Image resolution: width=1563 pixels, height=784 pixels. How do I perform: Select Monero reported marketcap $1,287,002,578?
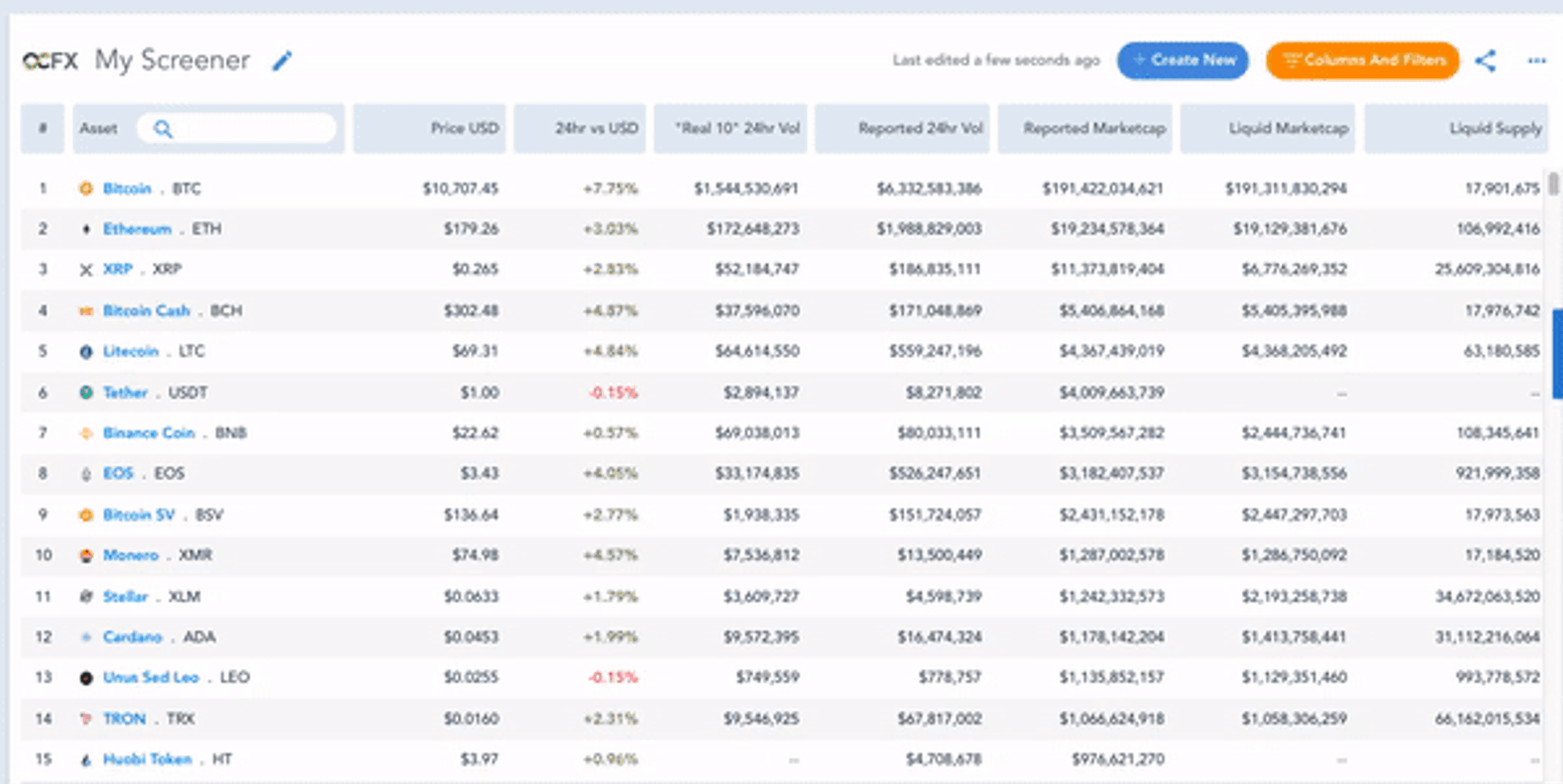click(1111, 556)
